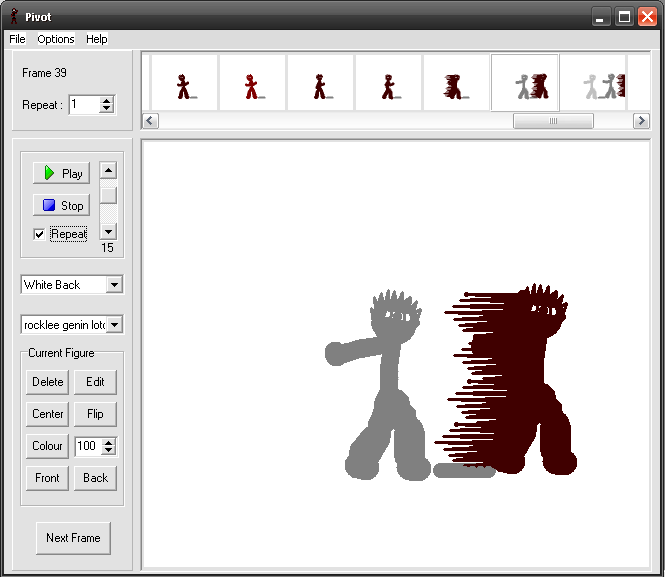This screenshot has height=577, width=665.
Task: Click the blue stop square icon
Action: [x=49, y=205]
